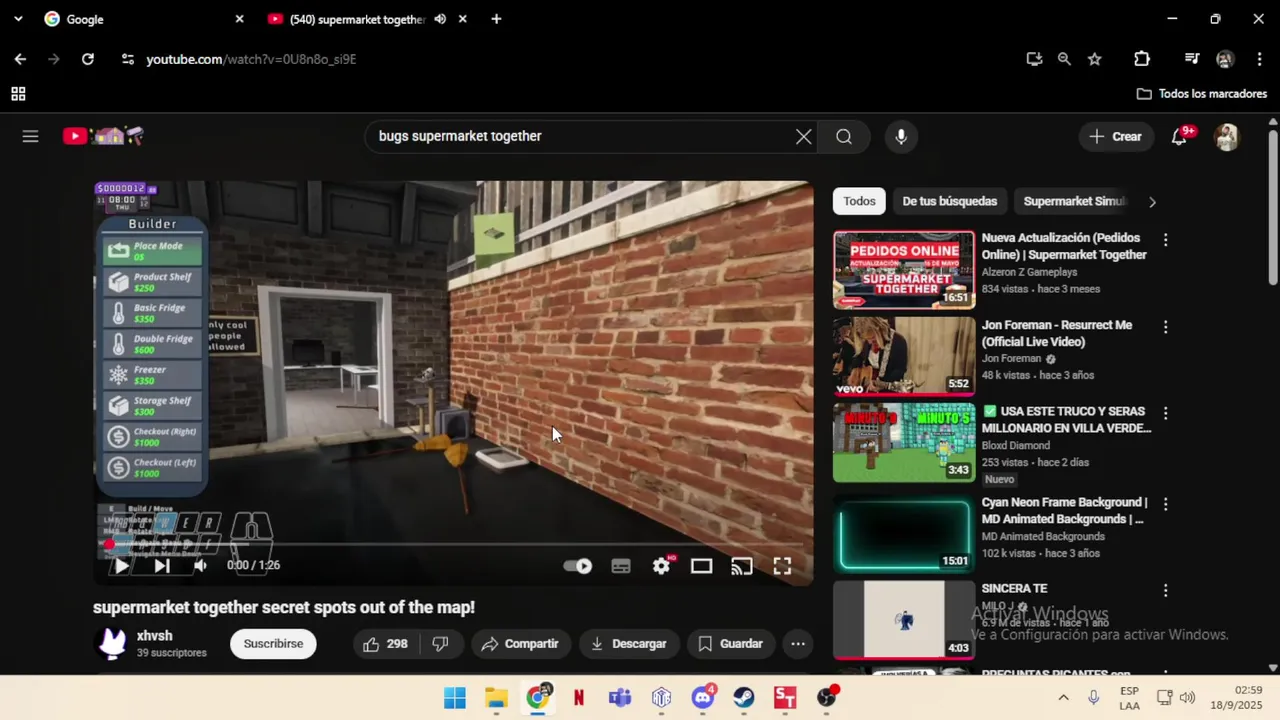The height and width of the screenshot is (720, 1280).
Task: Toggle subtitles in the player
Action: click(x=621, y=566)
